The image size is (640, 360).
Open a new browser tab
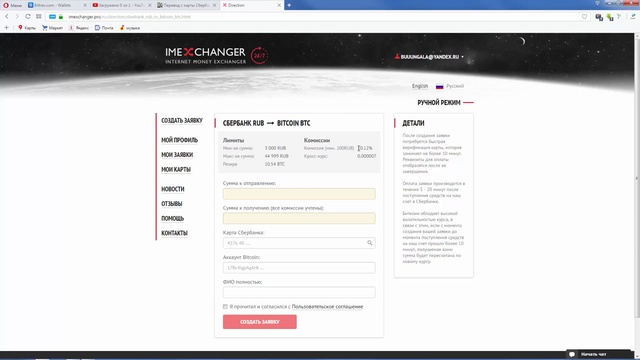[x=289, y=5]
